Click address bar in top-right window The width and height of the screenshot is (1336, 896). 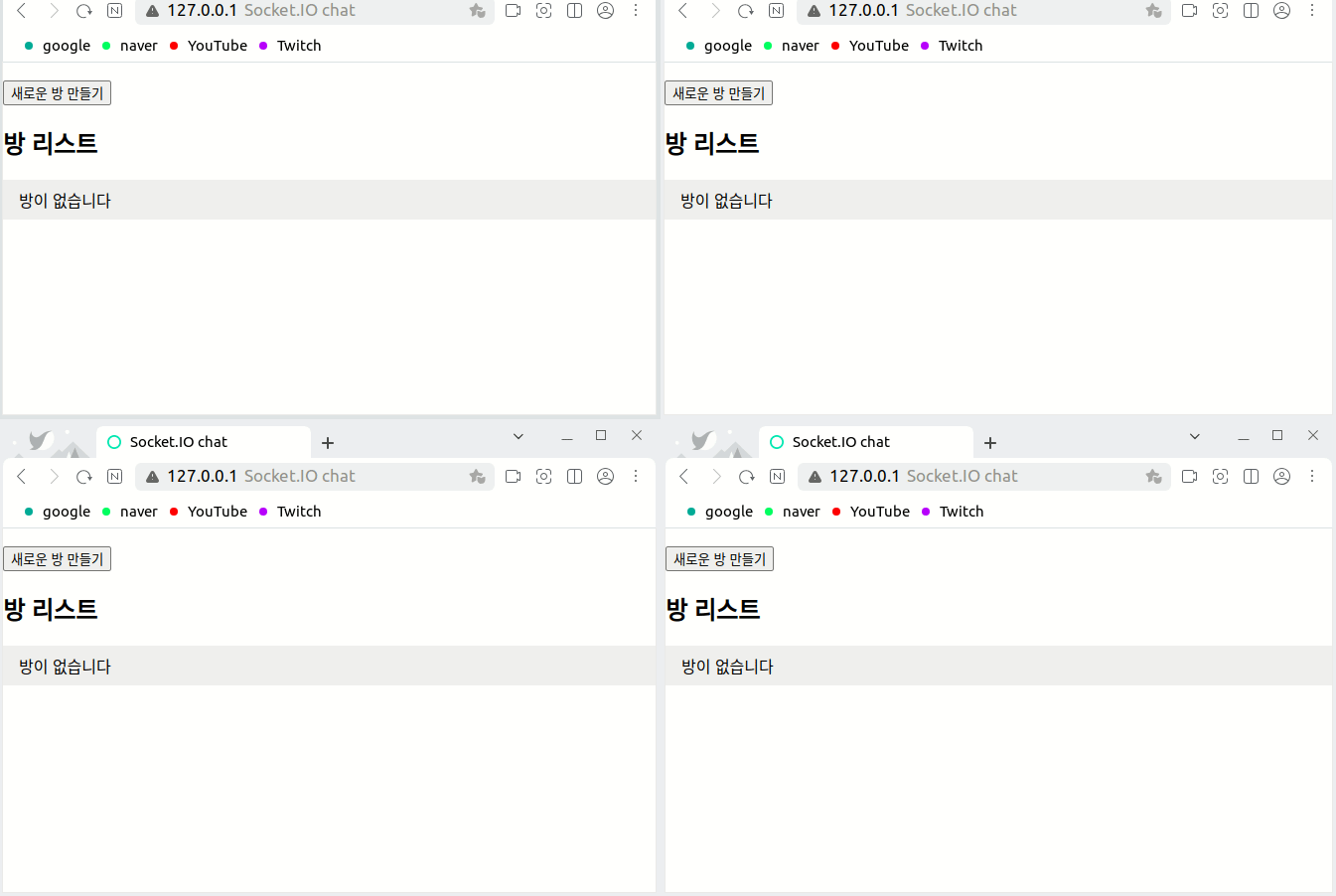983,11
